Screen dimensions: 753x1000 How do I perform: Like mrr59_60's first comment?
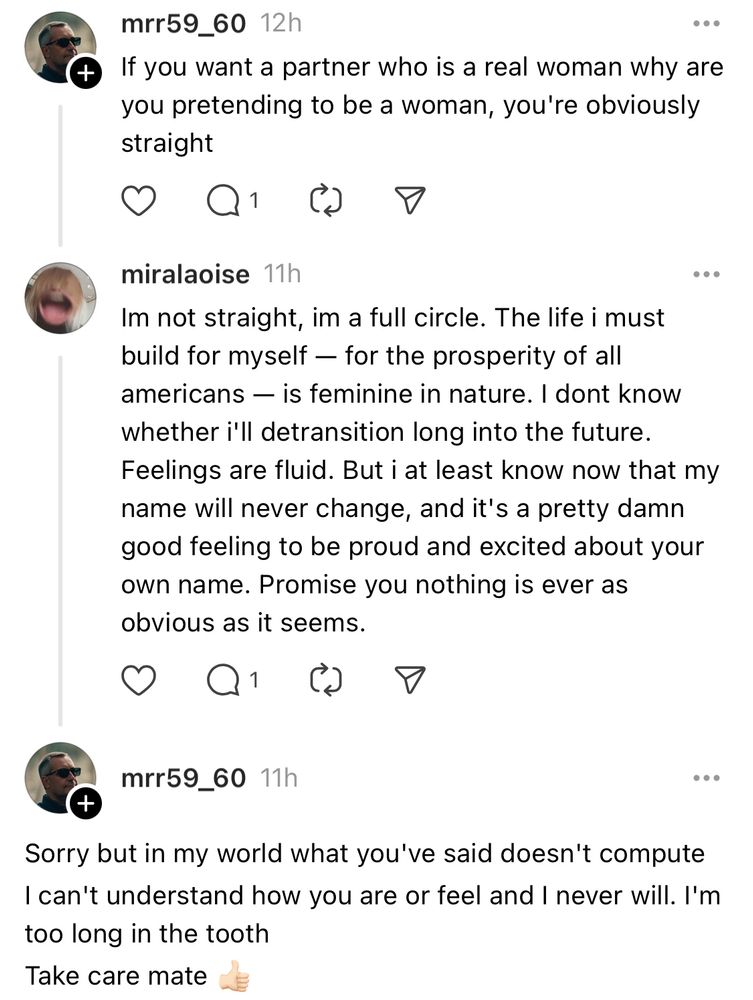tap(138, 199)
